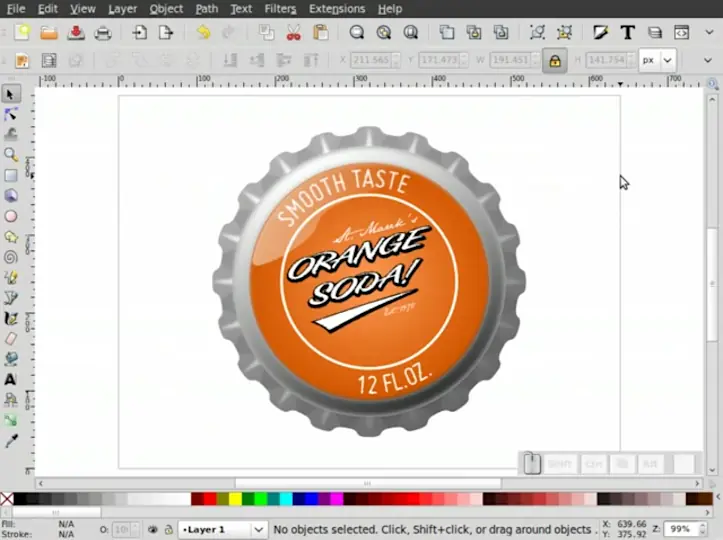Choose the Ellipse circle tool
The image size is (723, 540).
coord(11,216)
